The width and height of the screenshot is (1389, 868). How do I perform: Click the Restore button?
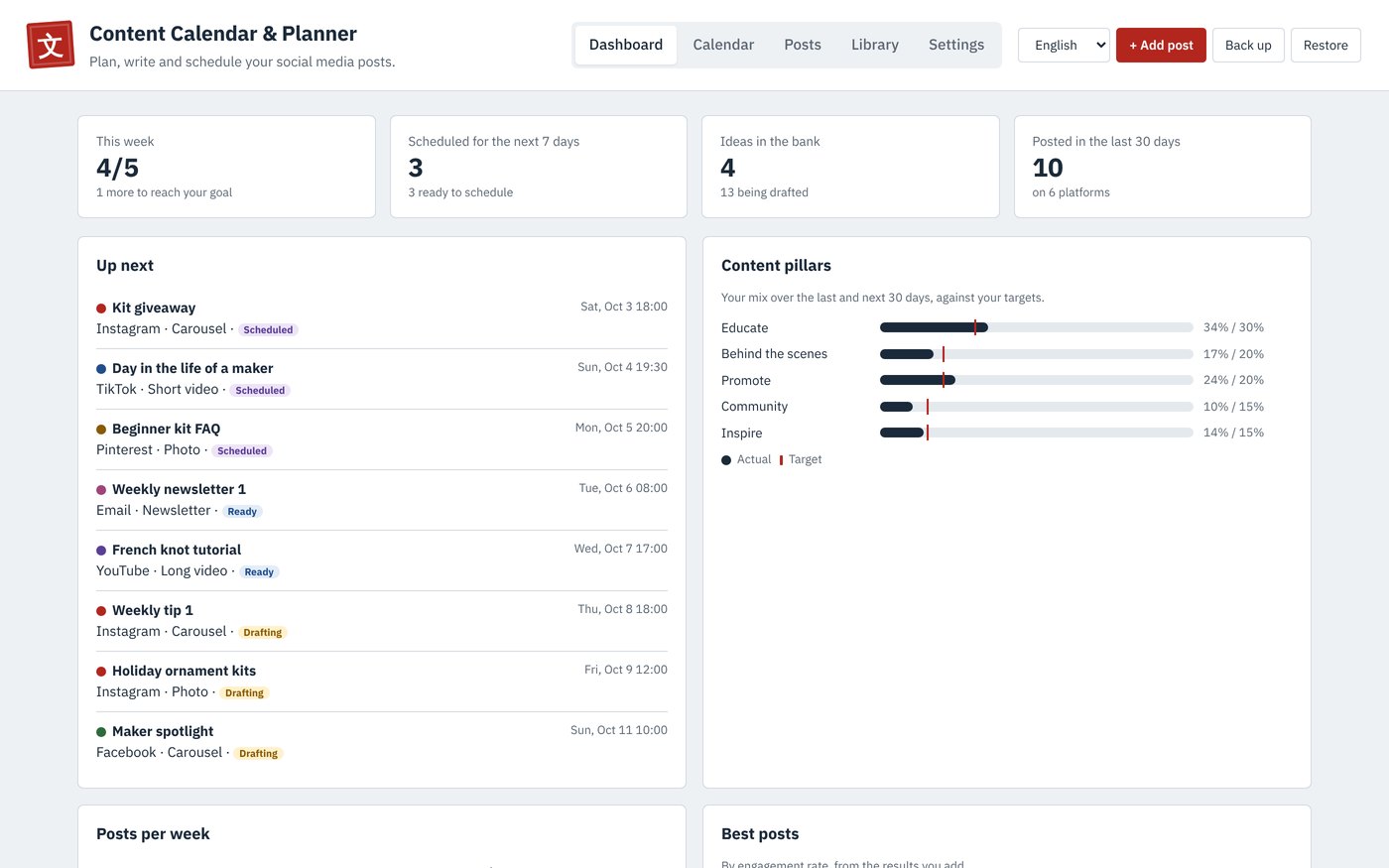[x=1326, y=45]
